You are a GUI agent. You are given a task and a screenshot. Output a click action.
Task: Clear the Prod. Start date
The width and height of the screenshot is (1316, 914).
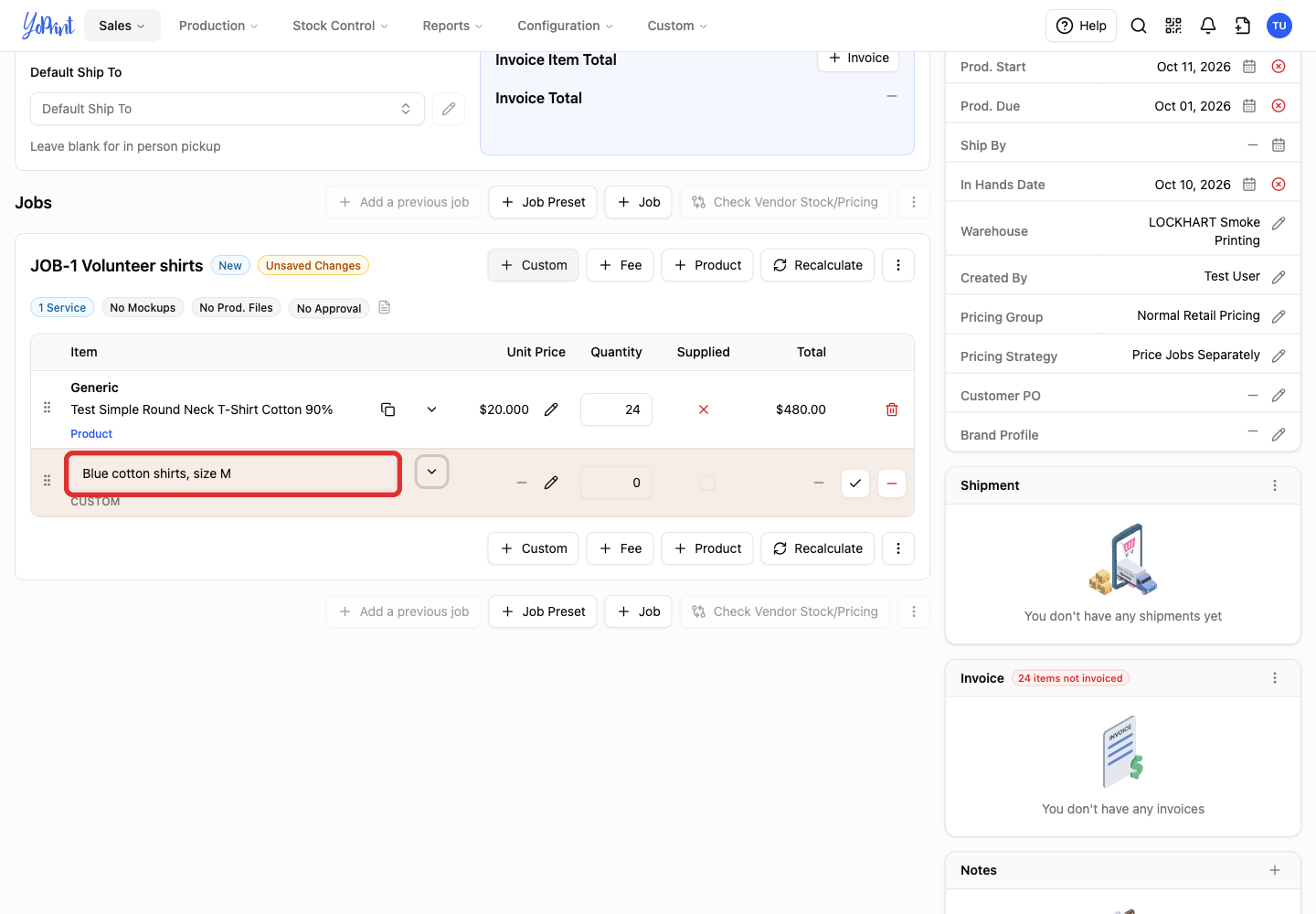click(x=1279, y=67)
